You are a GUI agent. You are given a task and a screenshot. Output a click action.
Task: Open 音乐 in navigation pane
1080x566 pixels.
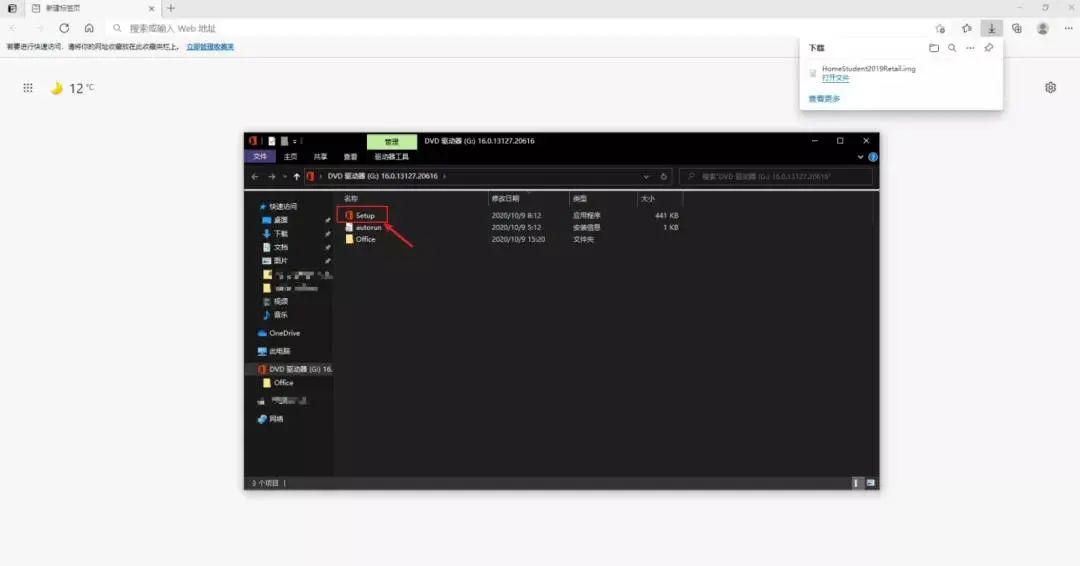pos(275,315)
